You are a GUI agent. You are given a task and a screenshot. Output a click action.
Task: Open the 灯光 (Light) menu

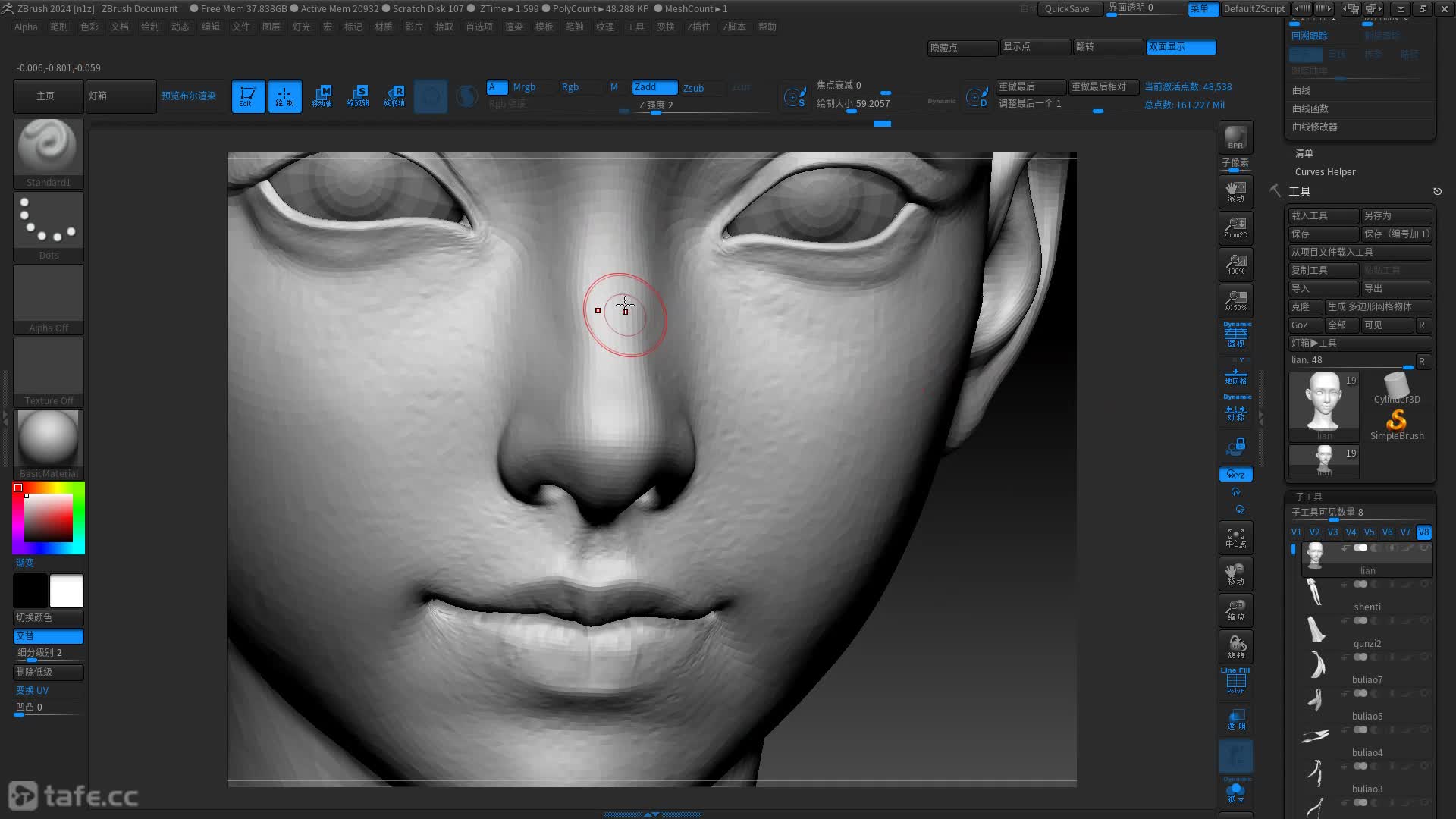click(x=302, y=27)
